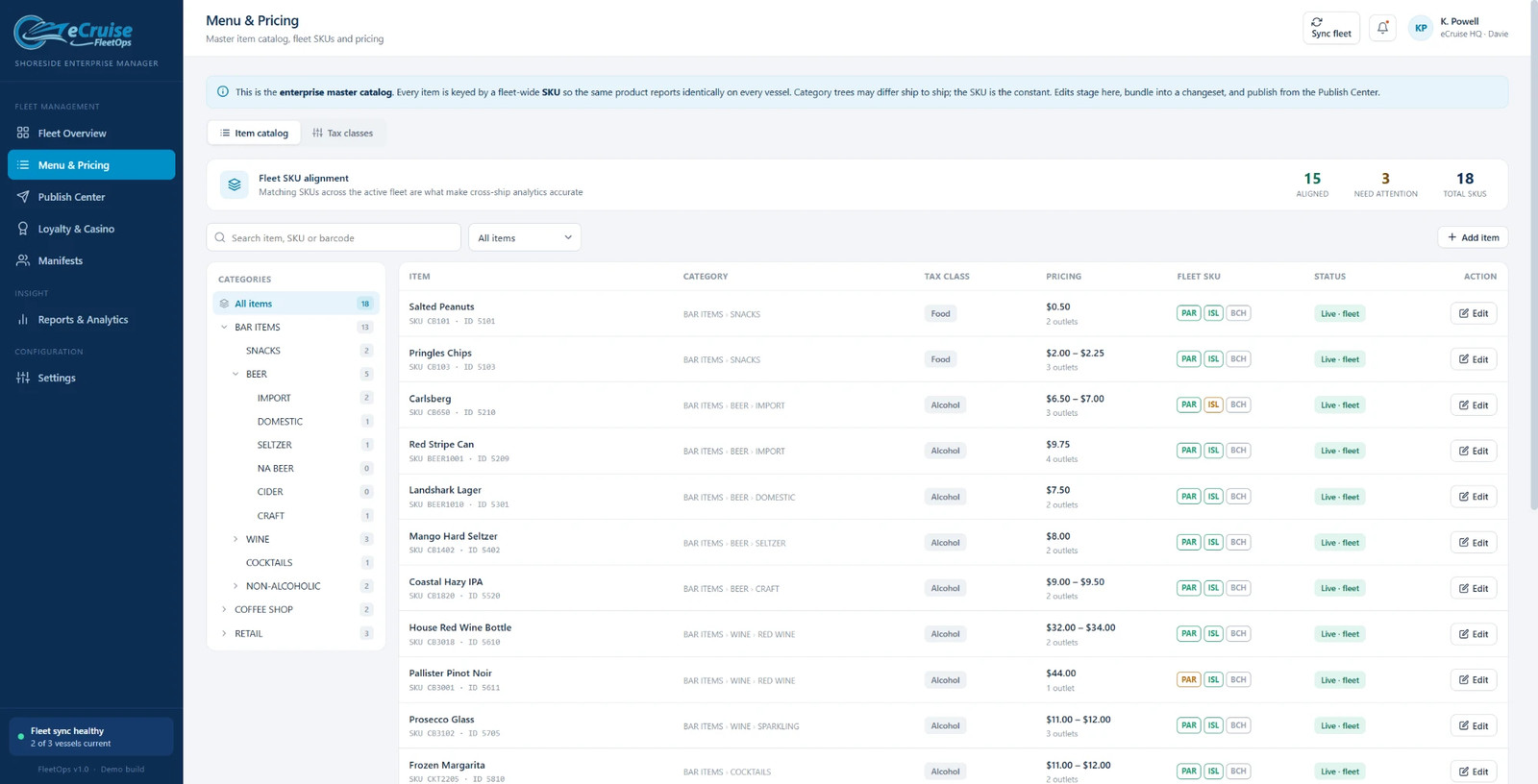Open the All items filter dropdown

click(x=524, y=237)
